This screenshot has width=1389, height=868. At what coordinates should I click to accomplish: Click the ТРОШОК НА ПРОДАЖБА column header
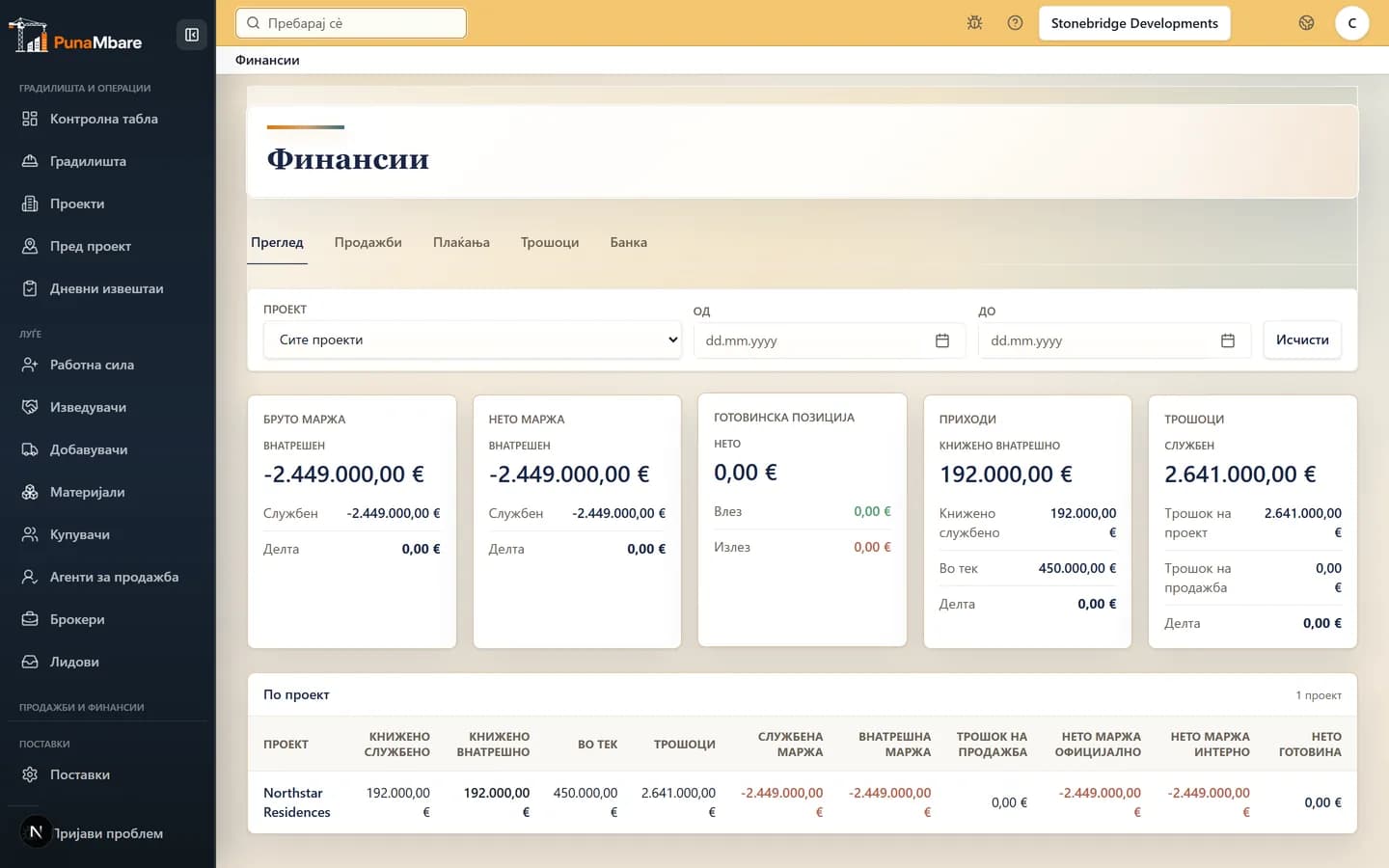coord(992,745)
